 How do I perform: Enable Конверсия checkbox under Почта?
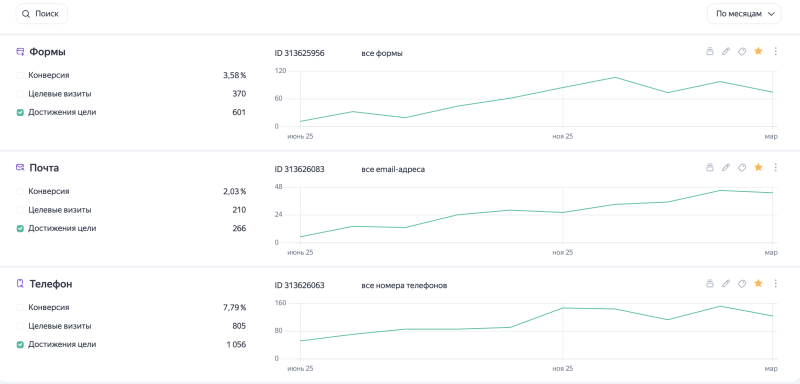[x=20, y=191]
